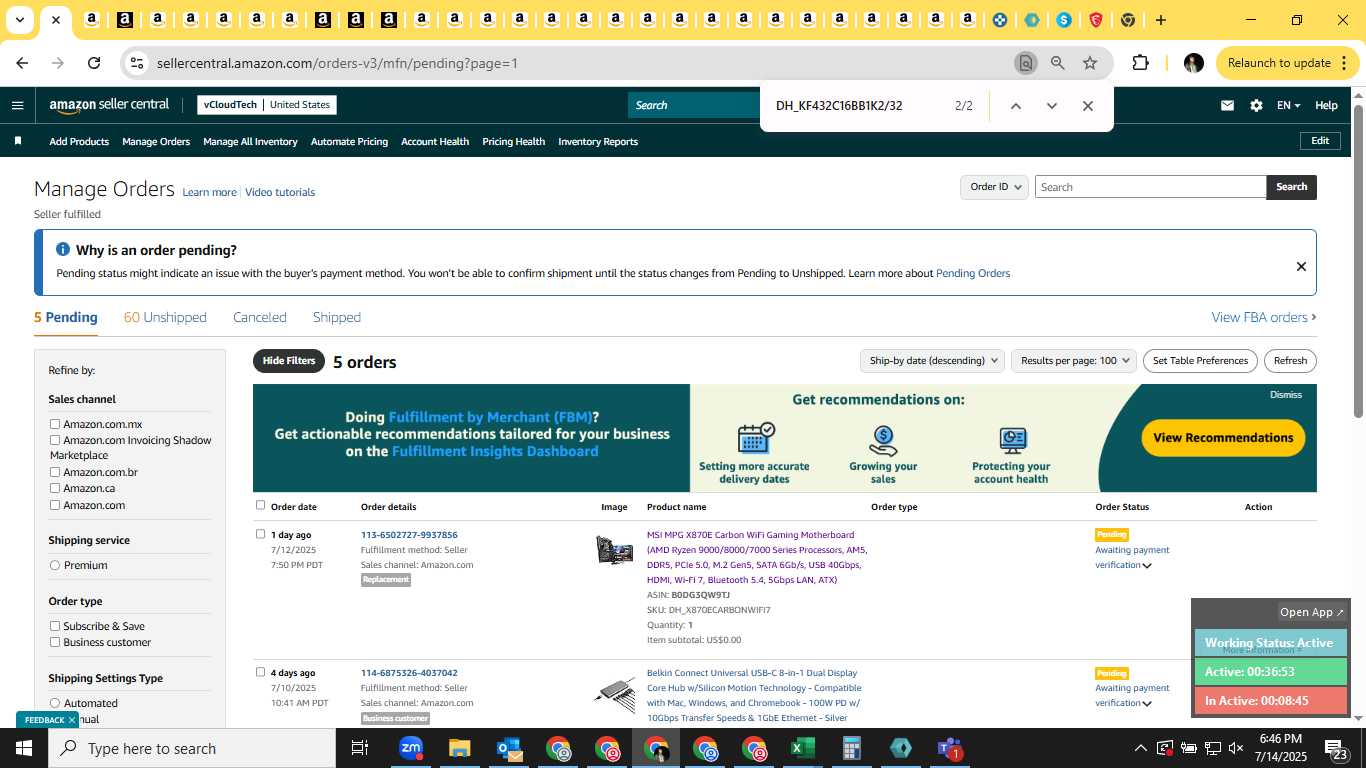Select the Automated shipping settings radio
The width and height of the screenshot is (1366, 768).
[55, 703]
